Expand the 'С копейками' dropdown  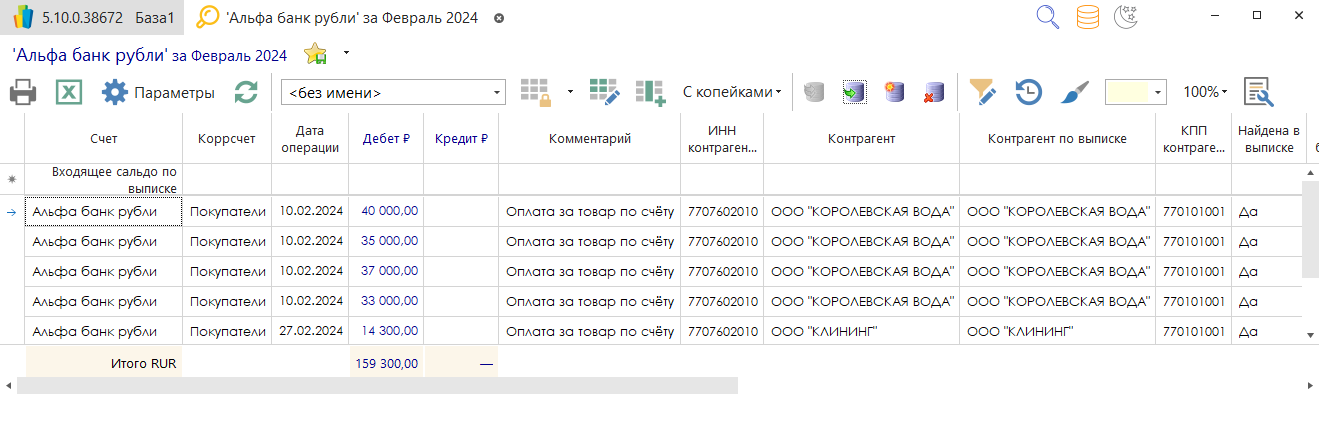(732, 92)
